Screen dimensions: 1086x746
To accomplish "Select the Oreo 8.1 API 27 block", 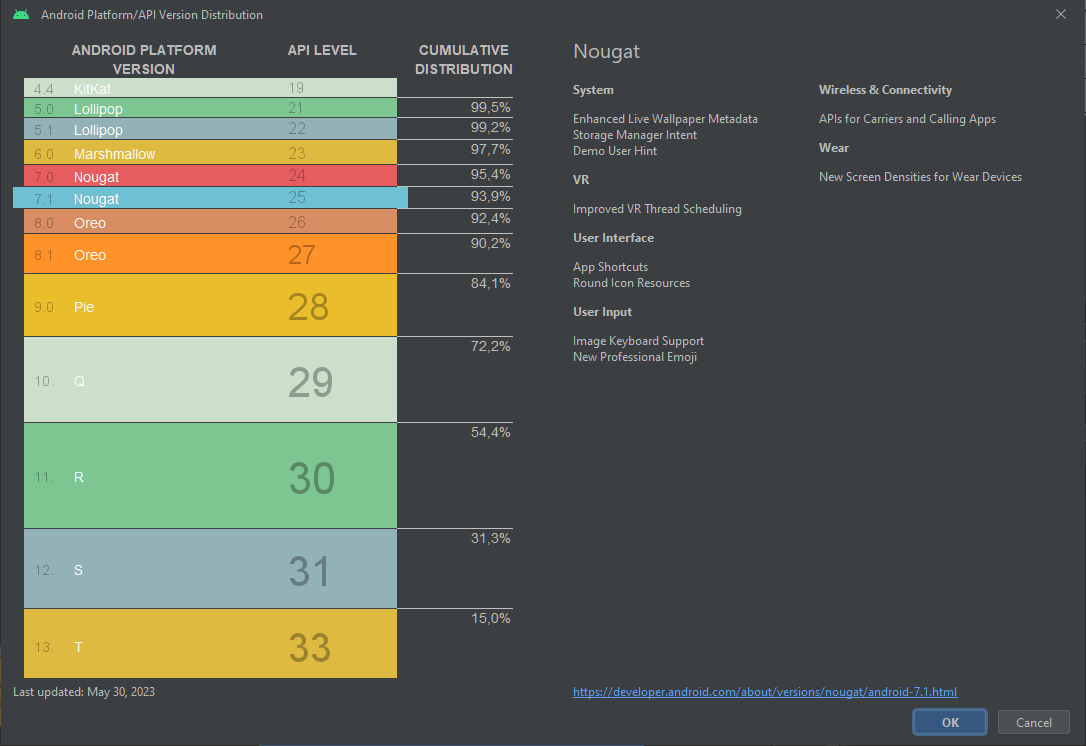I will (210, 254).
